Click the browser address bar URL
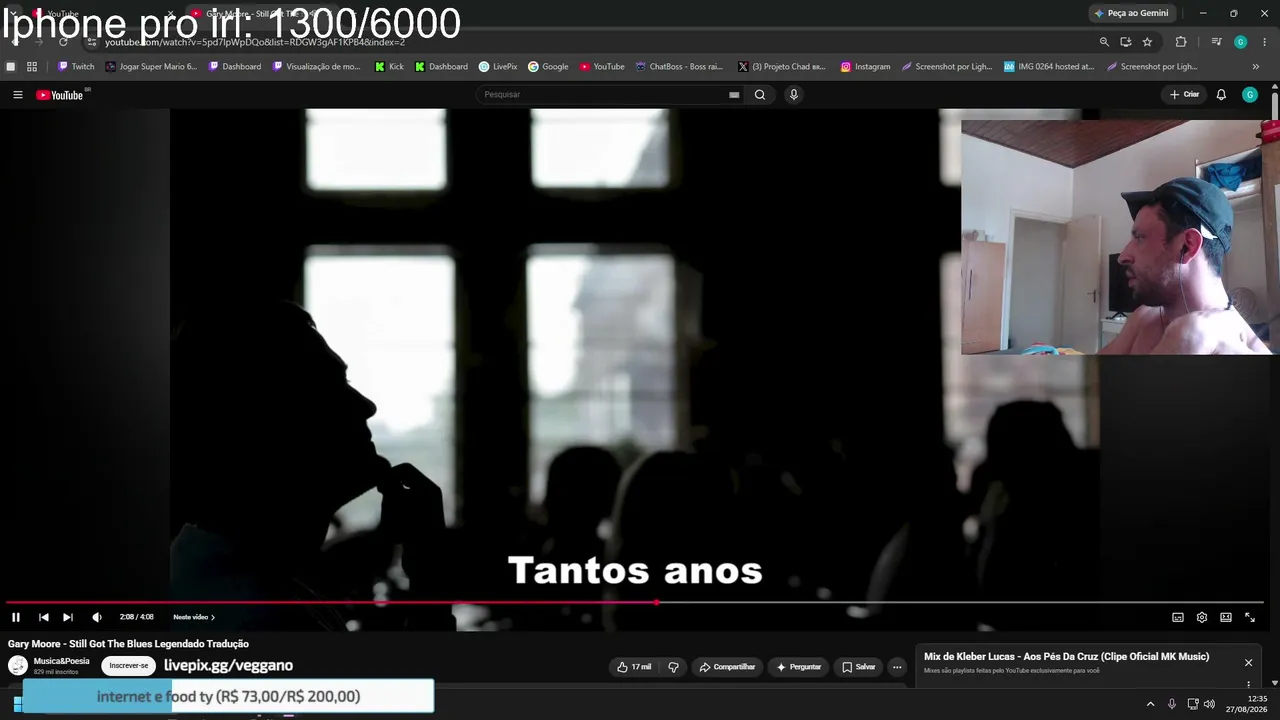Image resolution: width=1280 pixels, height=720 pixels. [x=255, y=42]
